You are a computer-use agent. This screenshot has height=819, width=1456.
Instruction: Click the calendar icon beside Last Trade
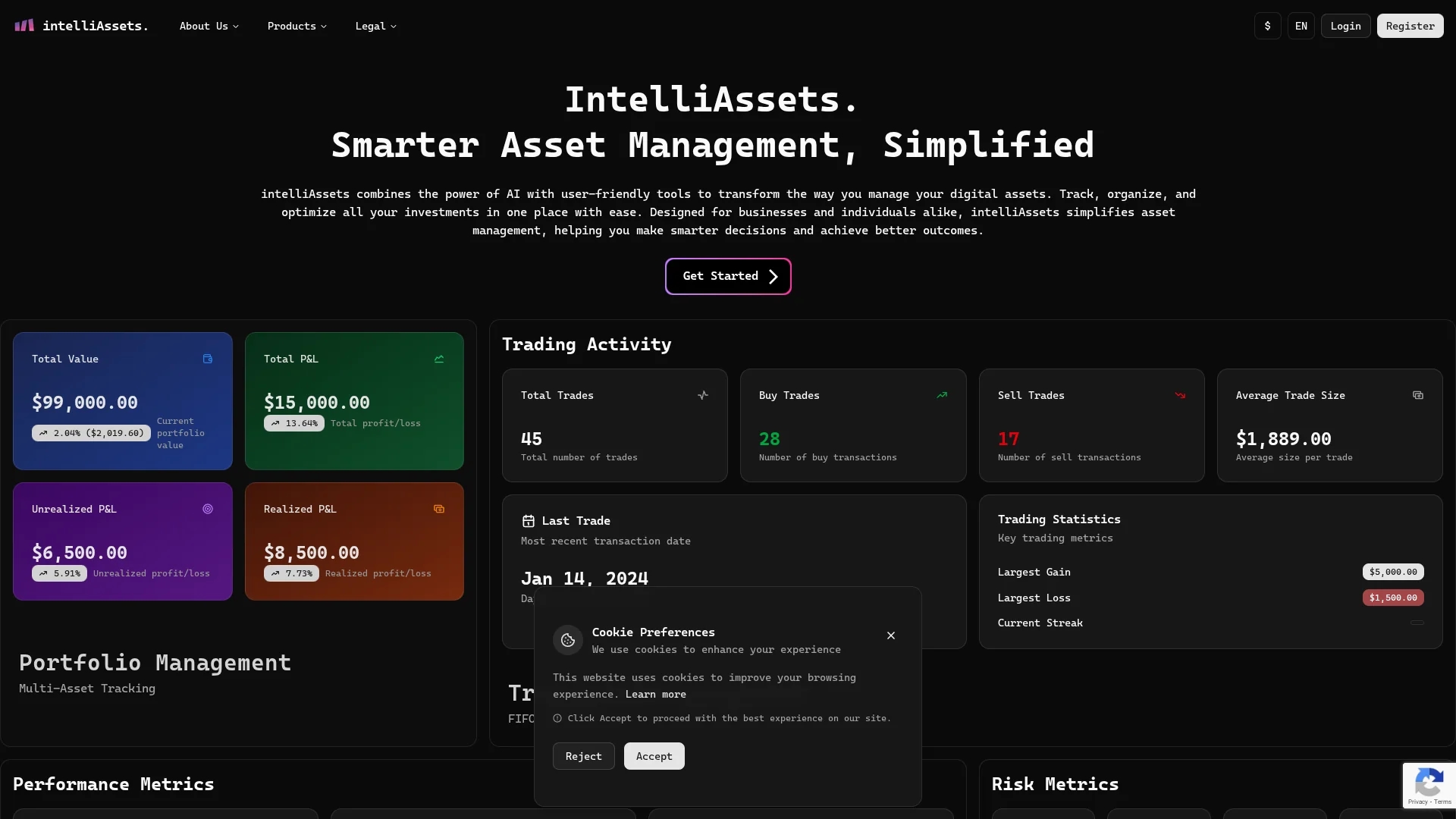click(529, 521)
